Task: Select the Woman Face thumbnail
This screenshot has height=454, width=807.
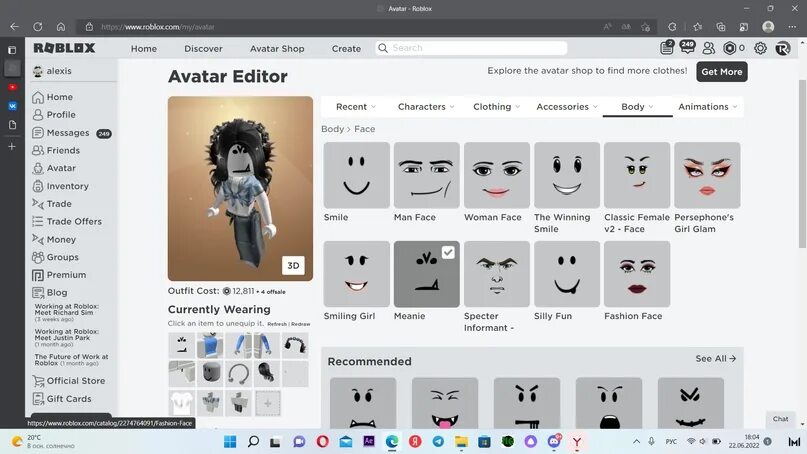Action: (x=497, y=176)
